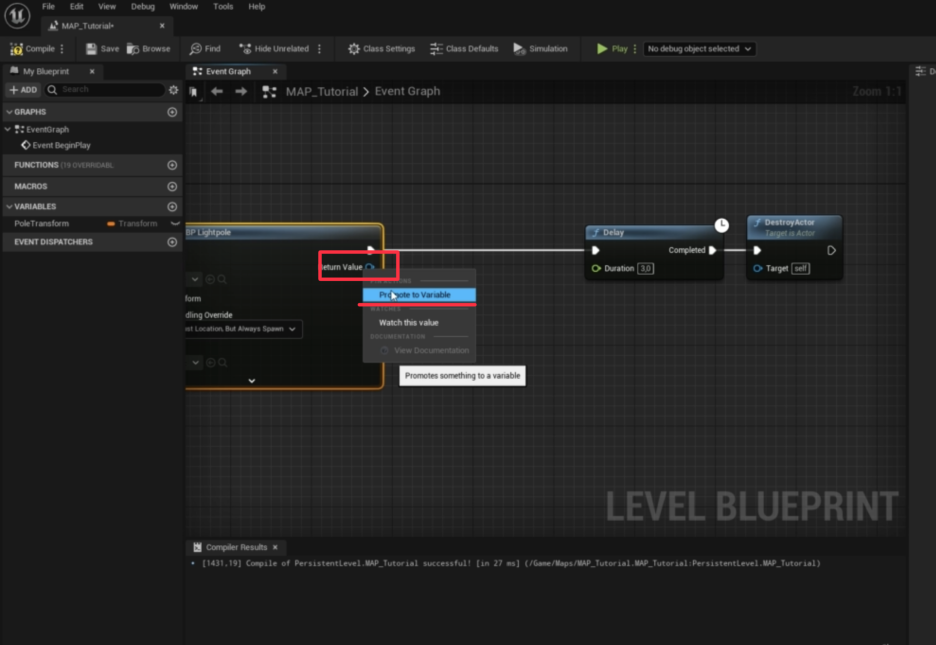936x645 pixels.
Task: Close the My Blueprint panel
Action: (92, 71)
